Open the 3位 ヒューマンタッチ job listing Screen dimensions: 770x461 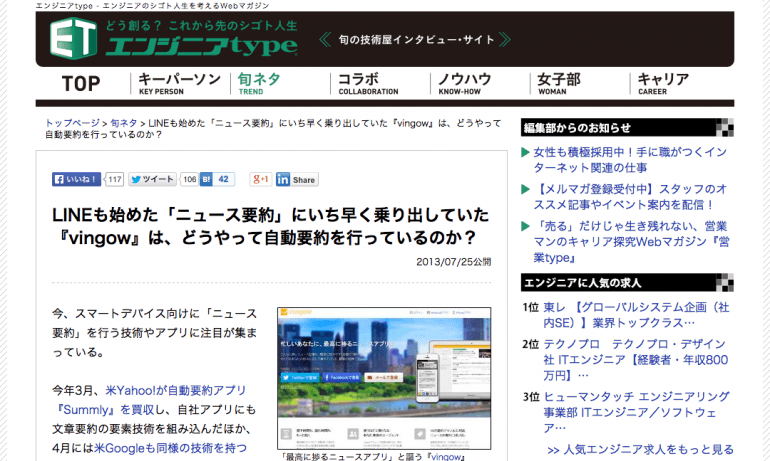636,412
